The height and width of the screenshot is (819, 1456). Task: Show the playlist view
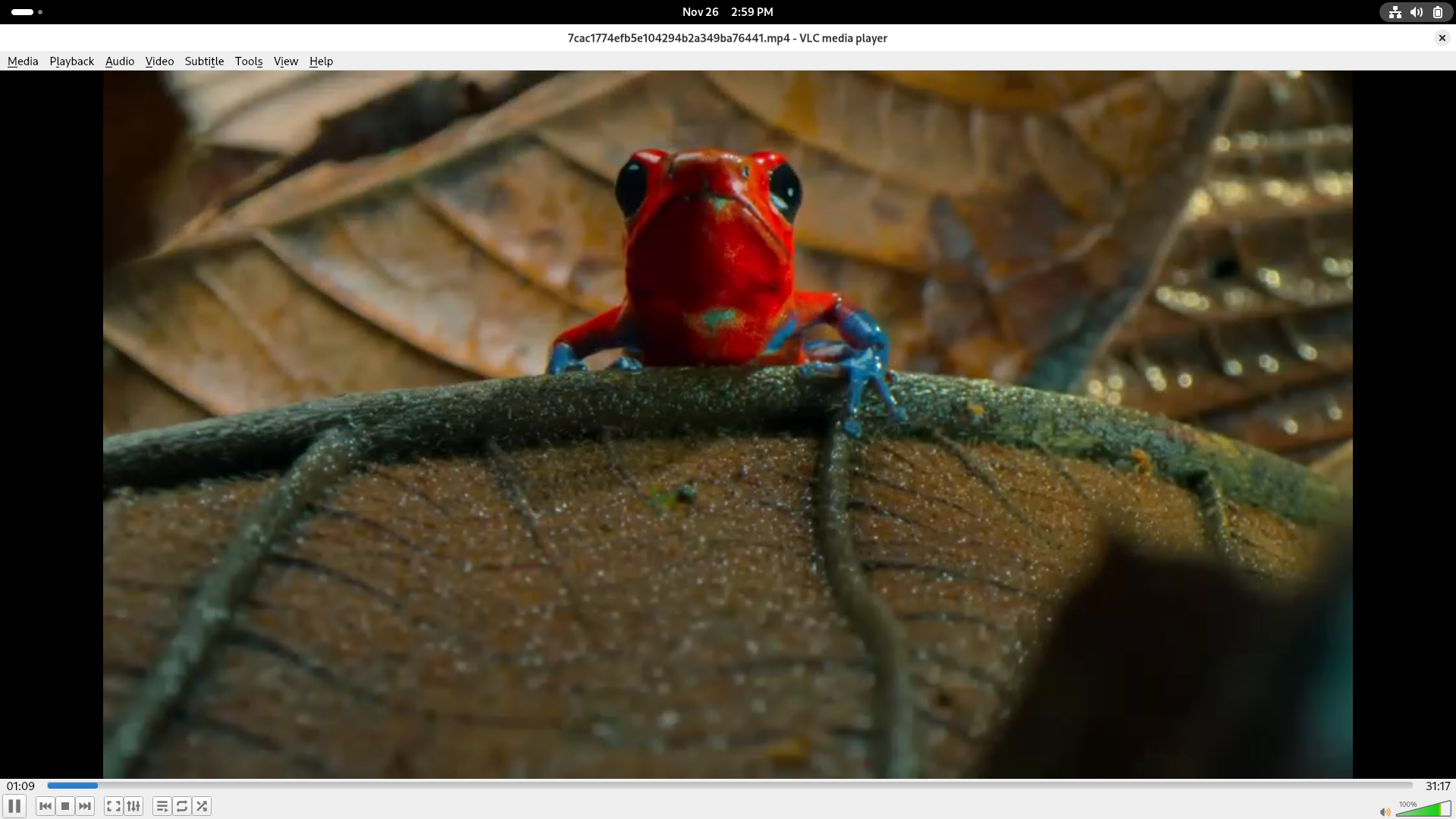coord(162,806)
